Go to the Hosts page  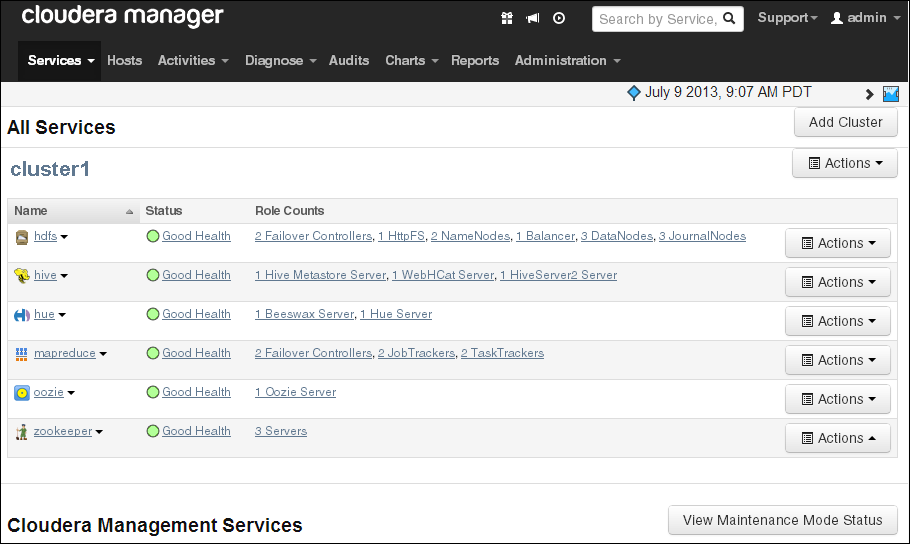(x=124, y=60)
